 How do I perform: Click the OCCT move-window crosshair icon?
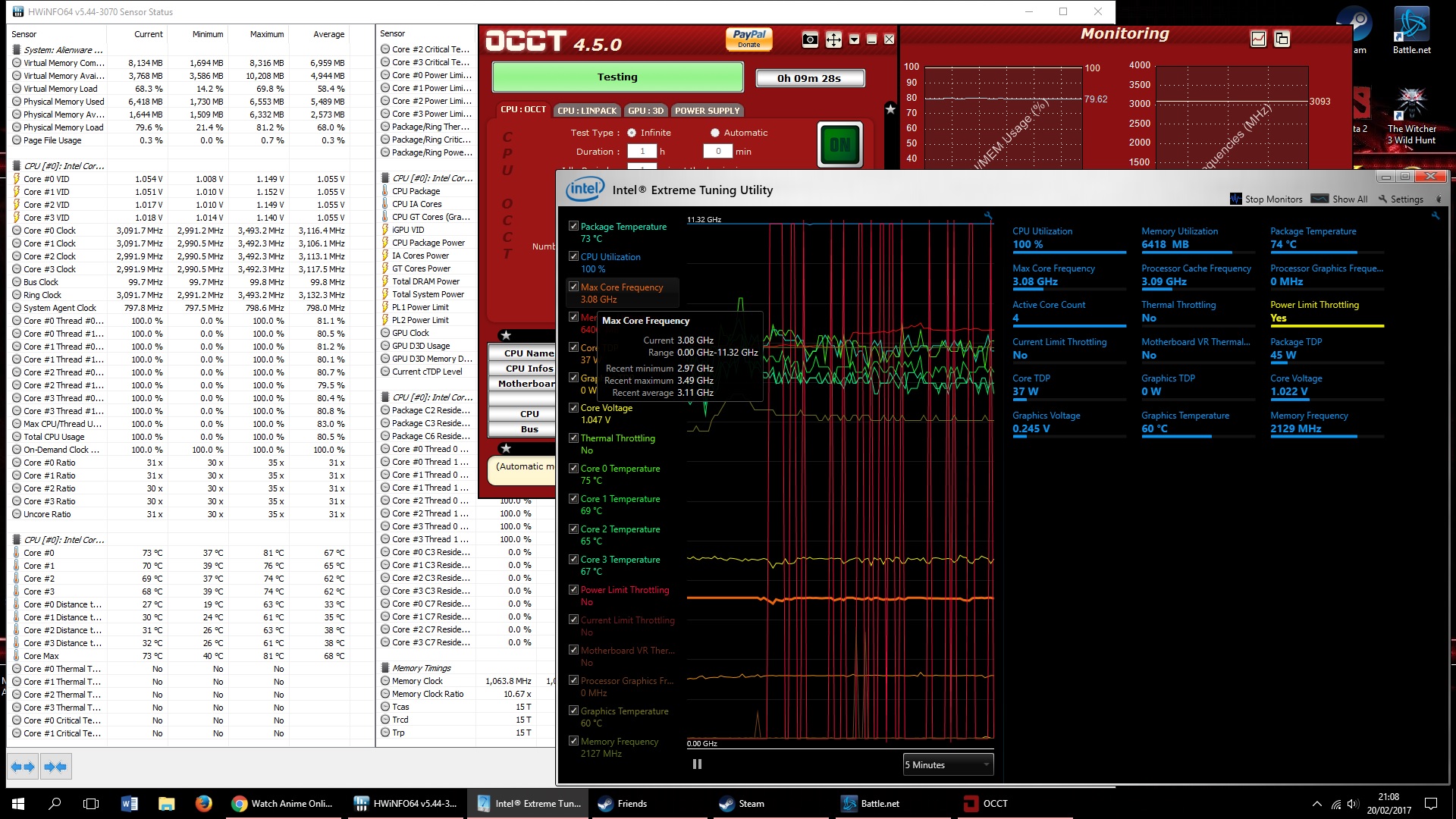[x=833, y=39]
